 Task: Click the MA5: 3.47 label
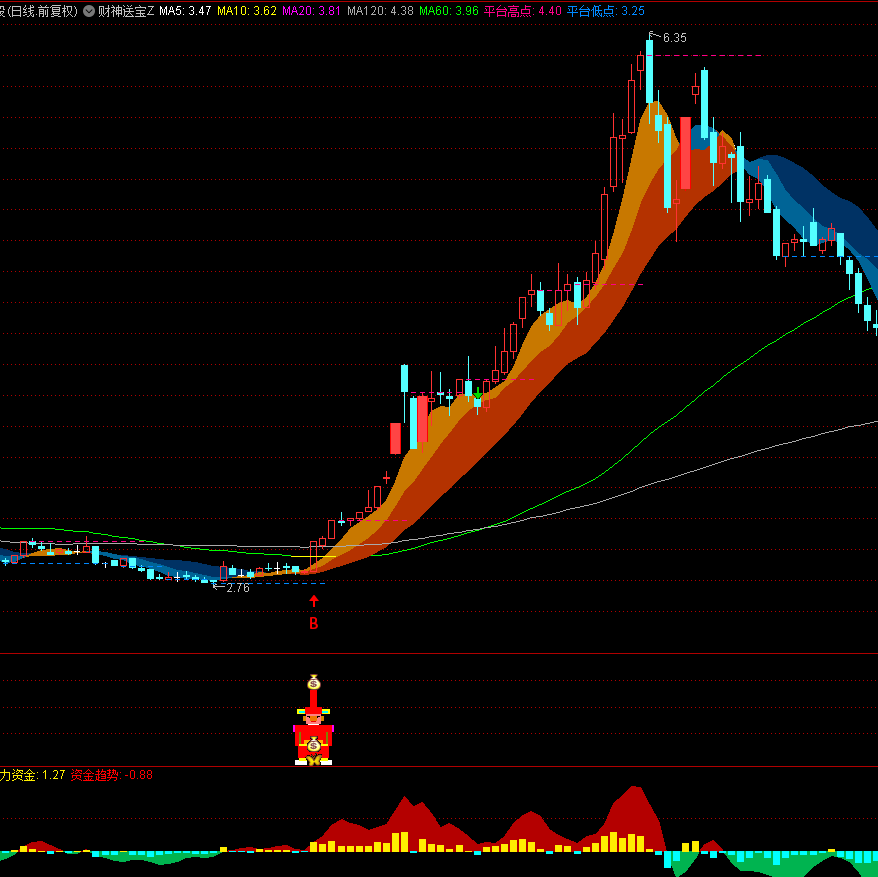(x=185, y=11)
